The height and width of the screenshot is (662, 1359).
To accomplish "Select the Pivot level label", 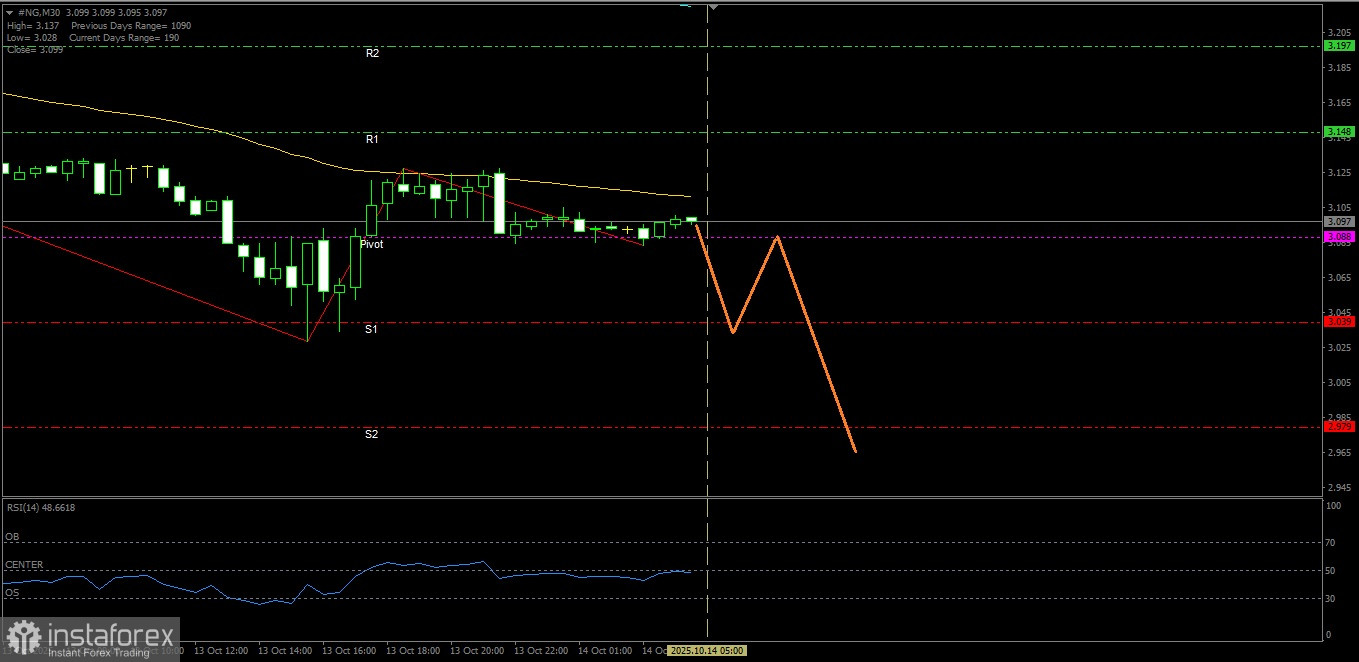I will [x=371, y=244].
